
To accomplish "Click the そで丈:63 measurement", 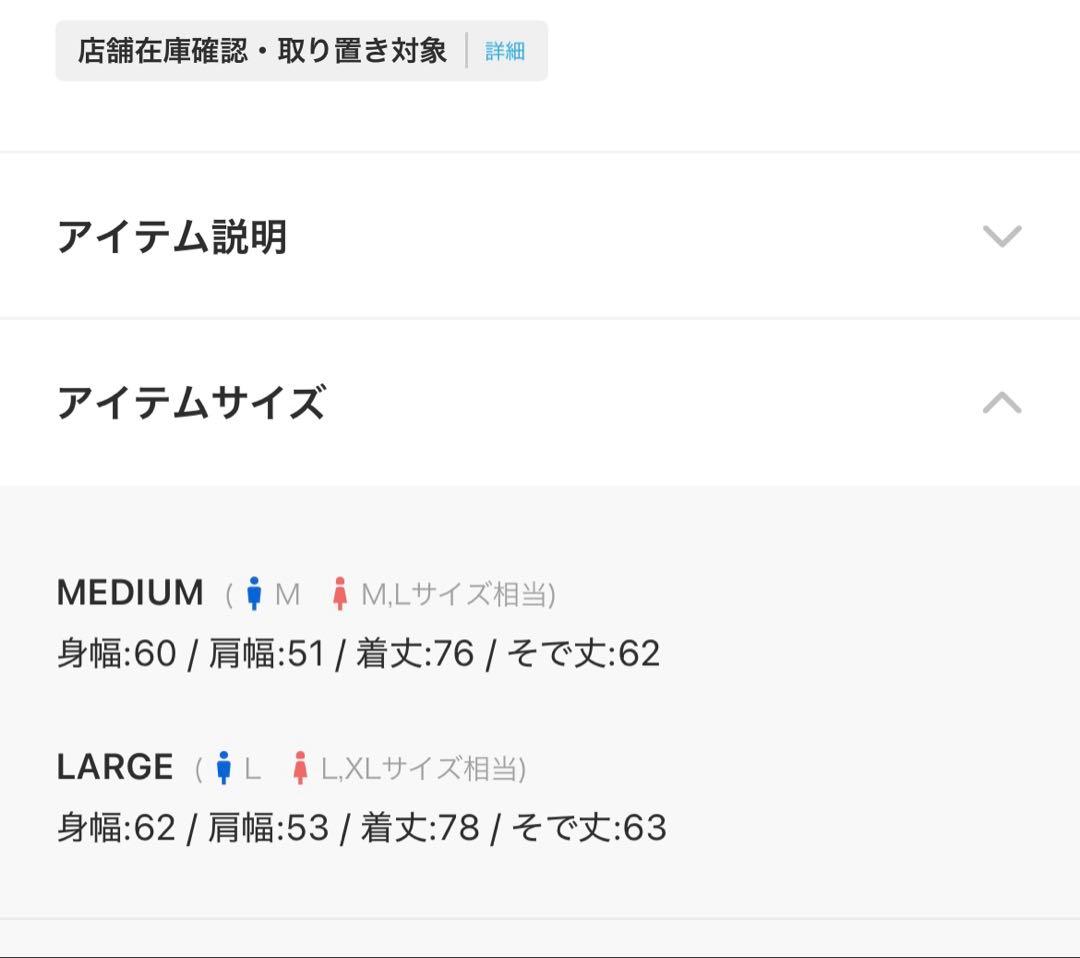I will click(589, 828).
